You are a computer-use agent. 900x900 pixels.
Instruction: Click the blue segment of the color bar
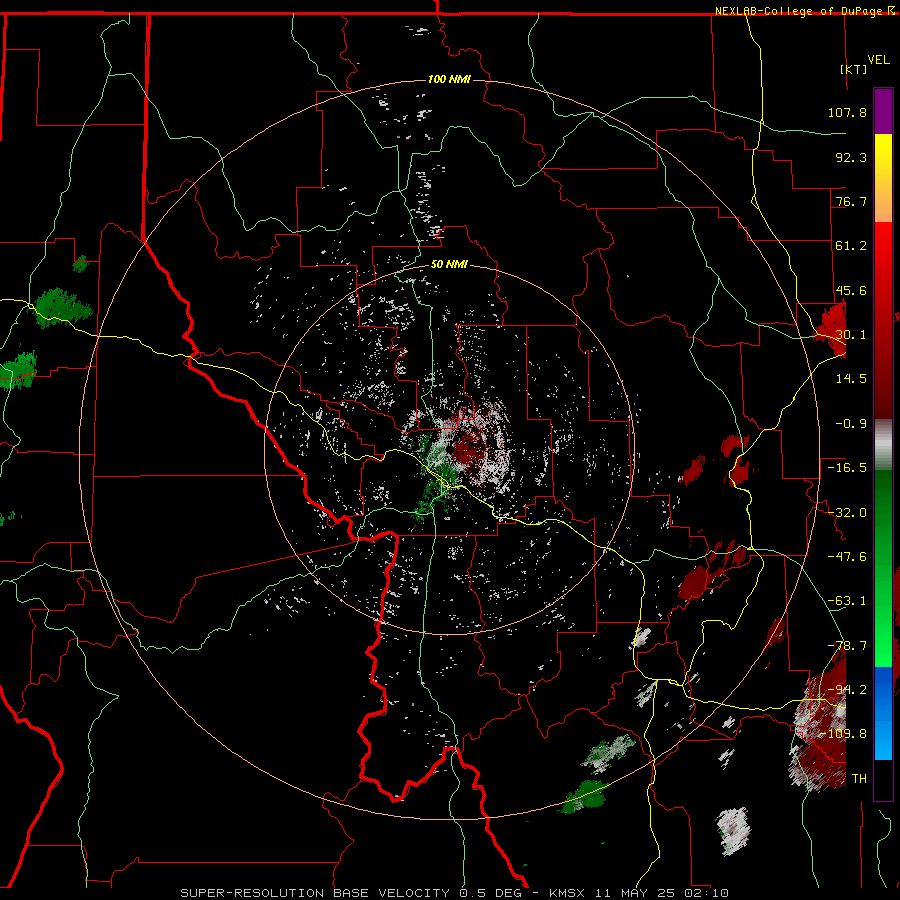tap(883, 713)
